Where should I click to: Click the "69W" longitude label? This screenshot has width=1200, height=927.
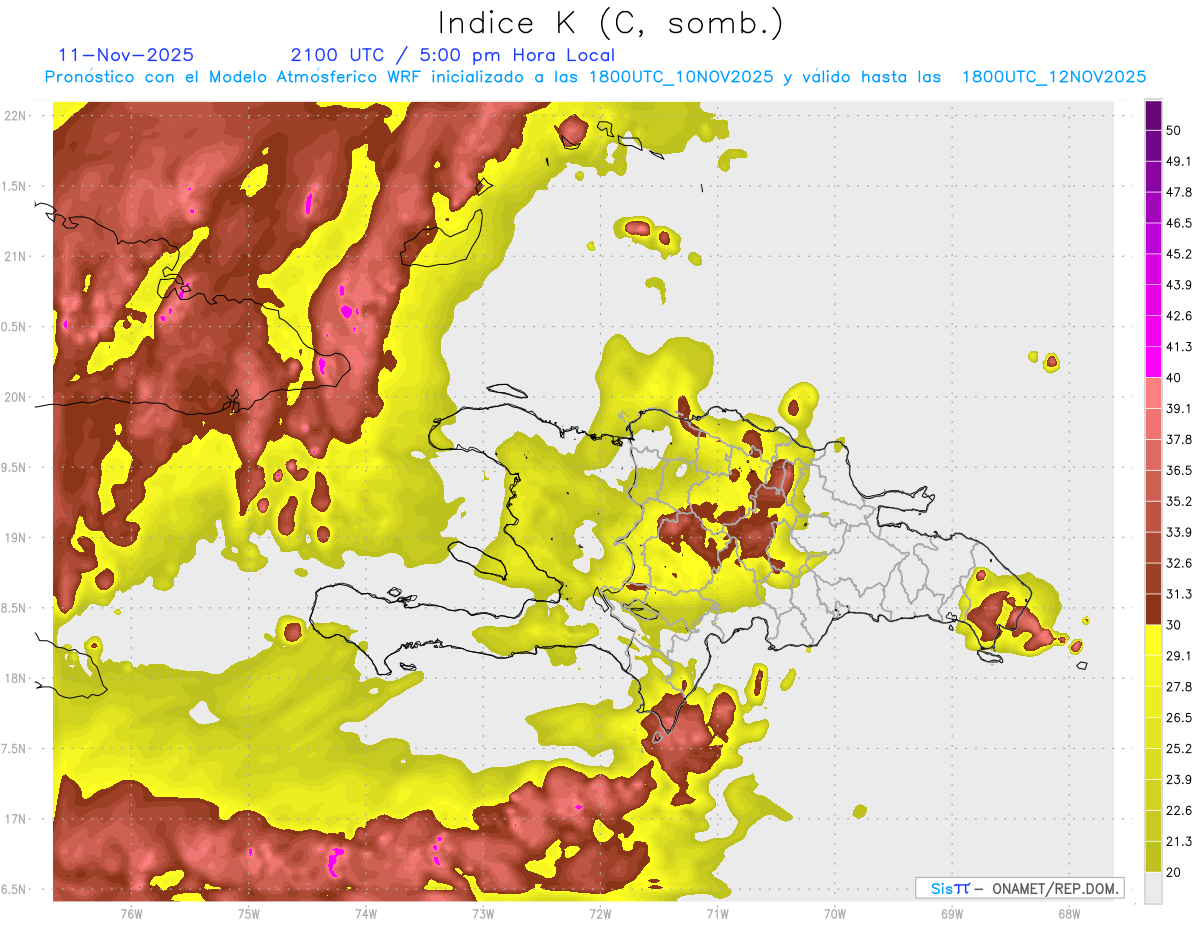[x=951, y=913]
